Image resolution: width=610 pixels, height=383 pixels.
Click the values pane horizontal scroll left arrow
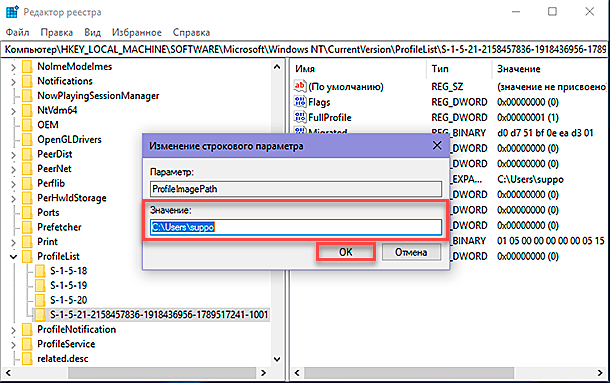click(x=297, y=373)
